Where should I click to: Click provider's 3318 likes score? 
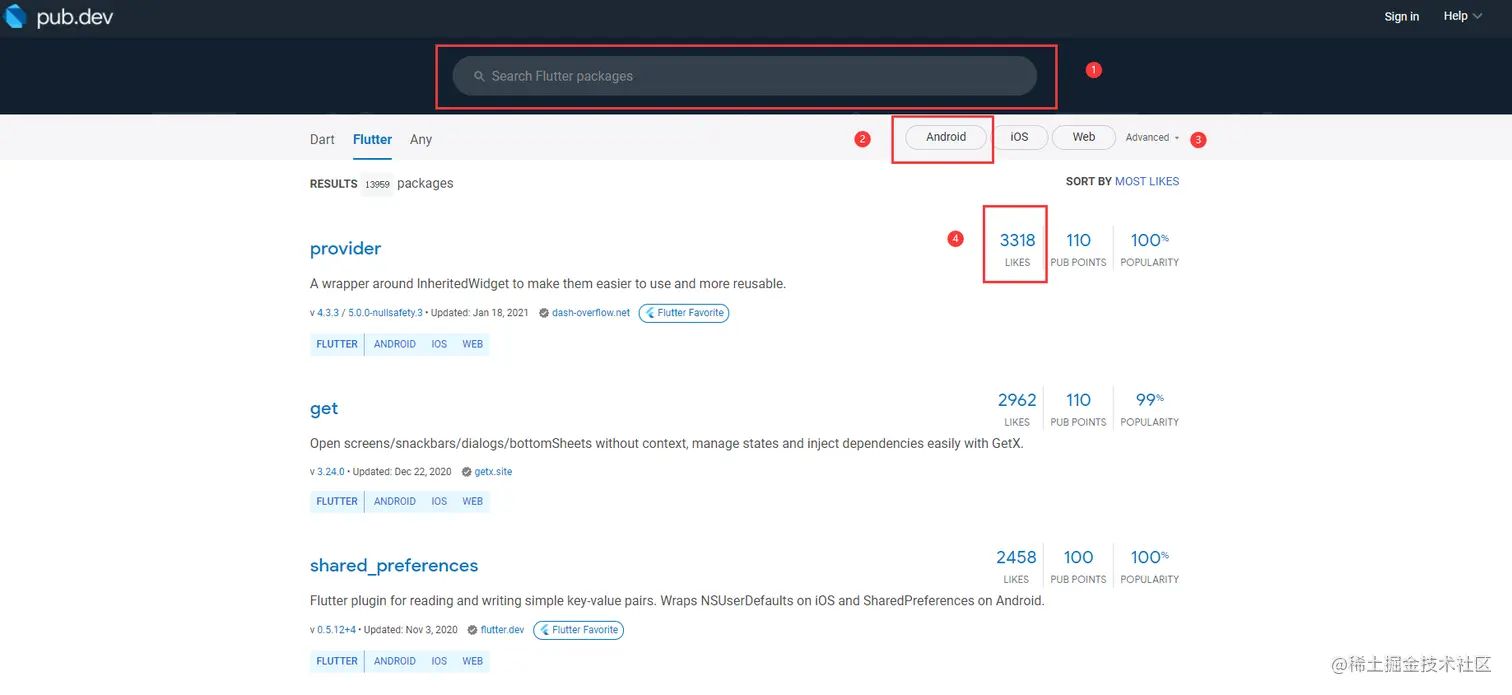1017,247
